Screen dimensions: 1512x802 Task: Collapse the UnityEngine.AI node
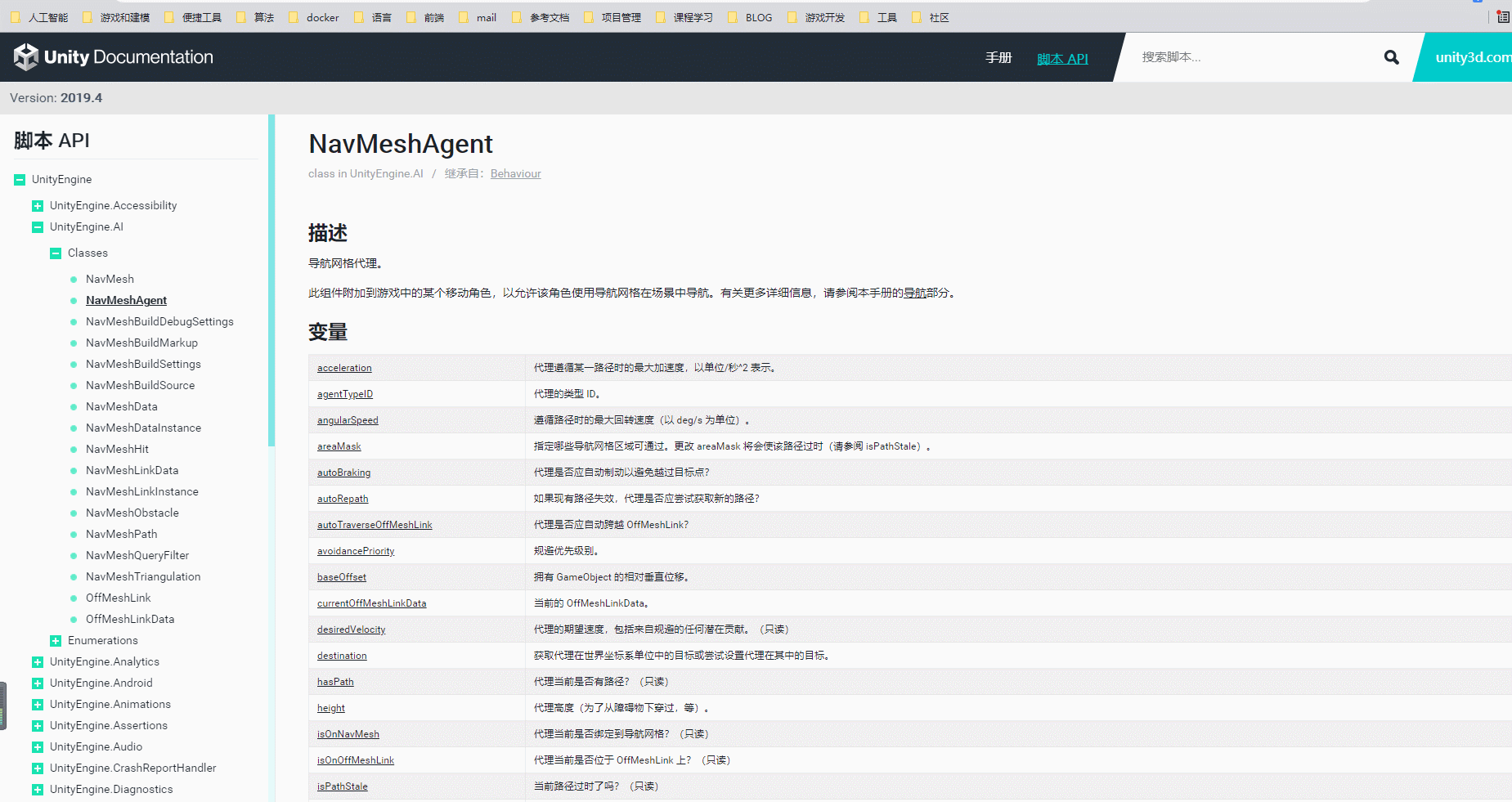click(38, 227)
